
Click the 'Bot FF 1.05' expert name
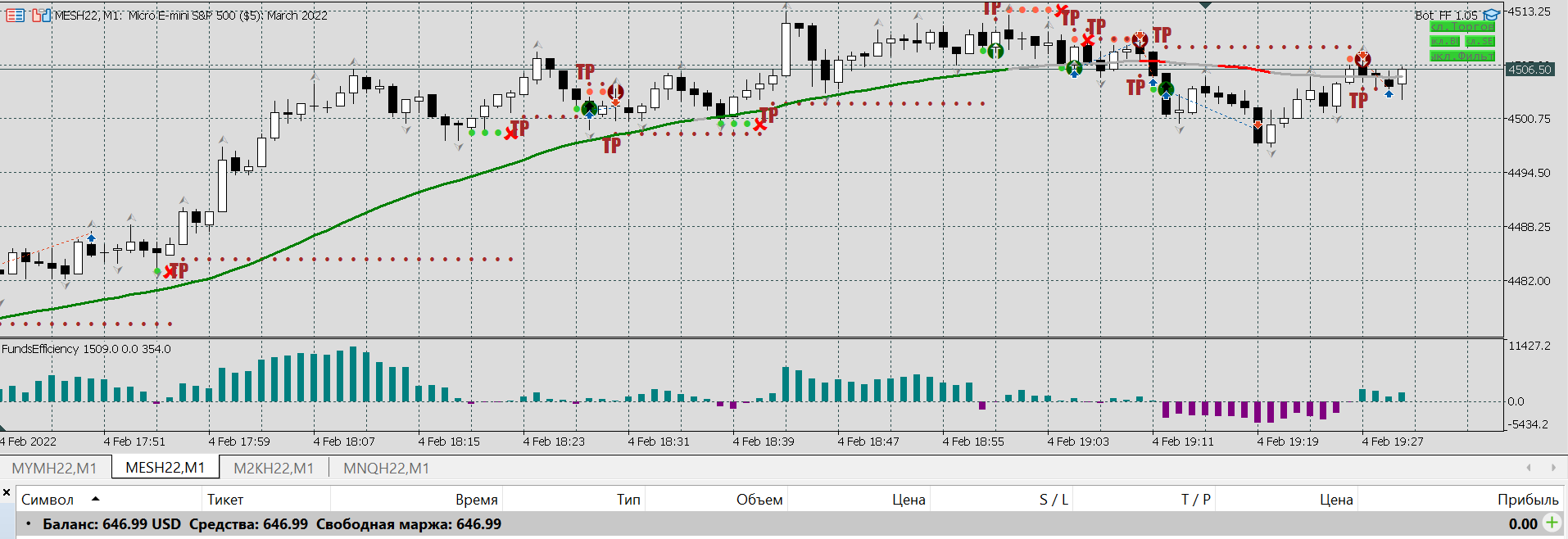(x=1447, y=15)
